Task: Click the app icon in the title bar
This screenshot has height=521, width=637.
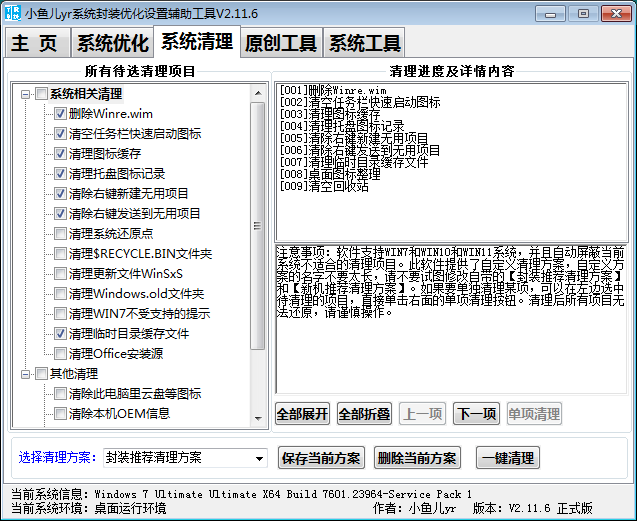Action: pos(12,11)
